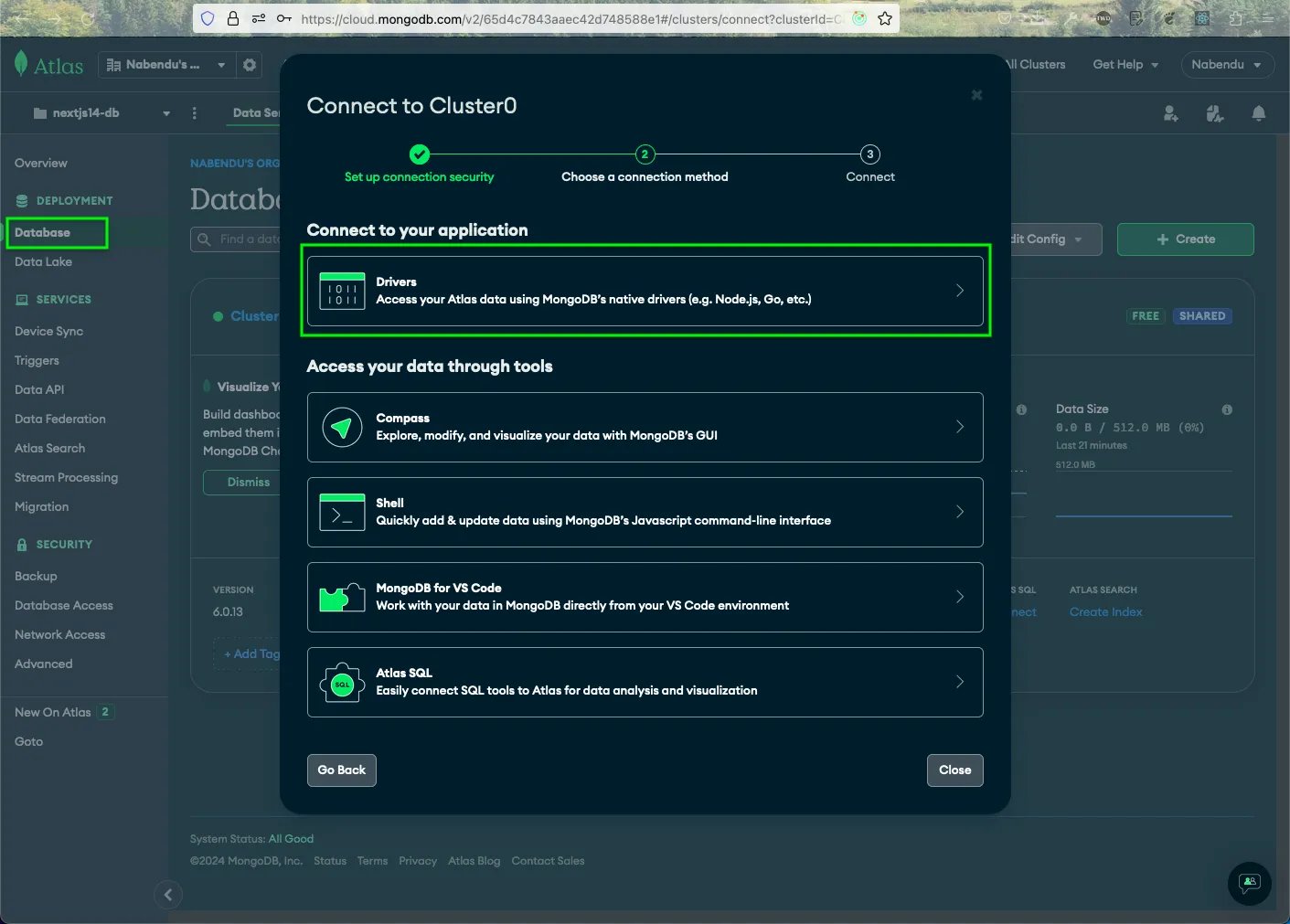Open Database Access in sidebar

coord(64,606)
